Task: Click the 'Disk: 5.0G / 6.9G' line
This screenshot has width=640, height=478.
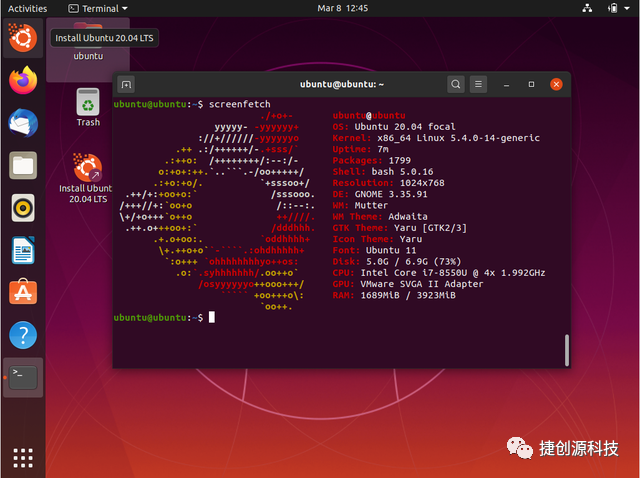Action: [397, 261]
